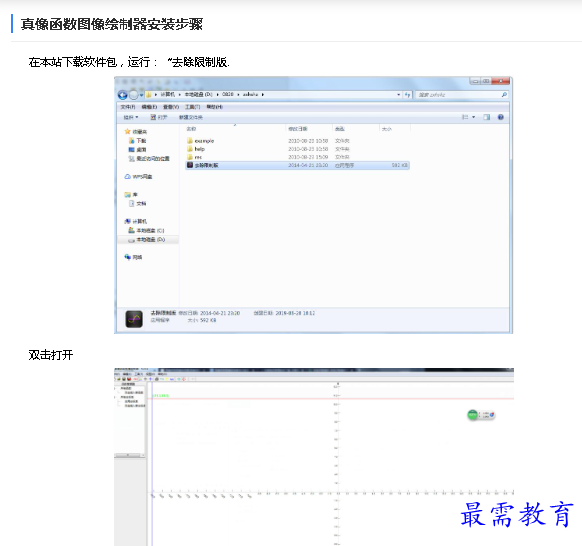Open the view options dropdown arrow
The image size is (582, 546).
point(474,117)
